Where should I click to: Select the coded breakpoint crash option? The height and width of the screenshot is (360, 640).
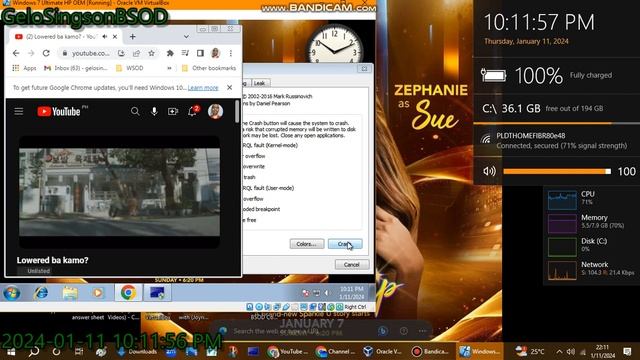pos(261,209)
